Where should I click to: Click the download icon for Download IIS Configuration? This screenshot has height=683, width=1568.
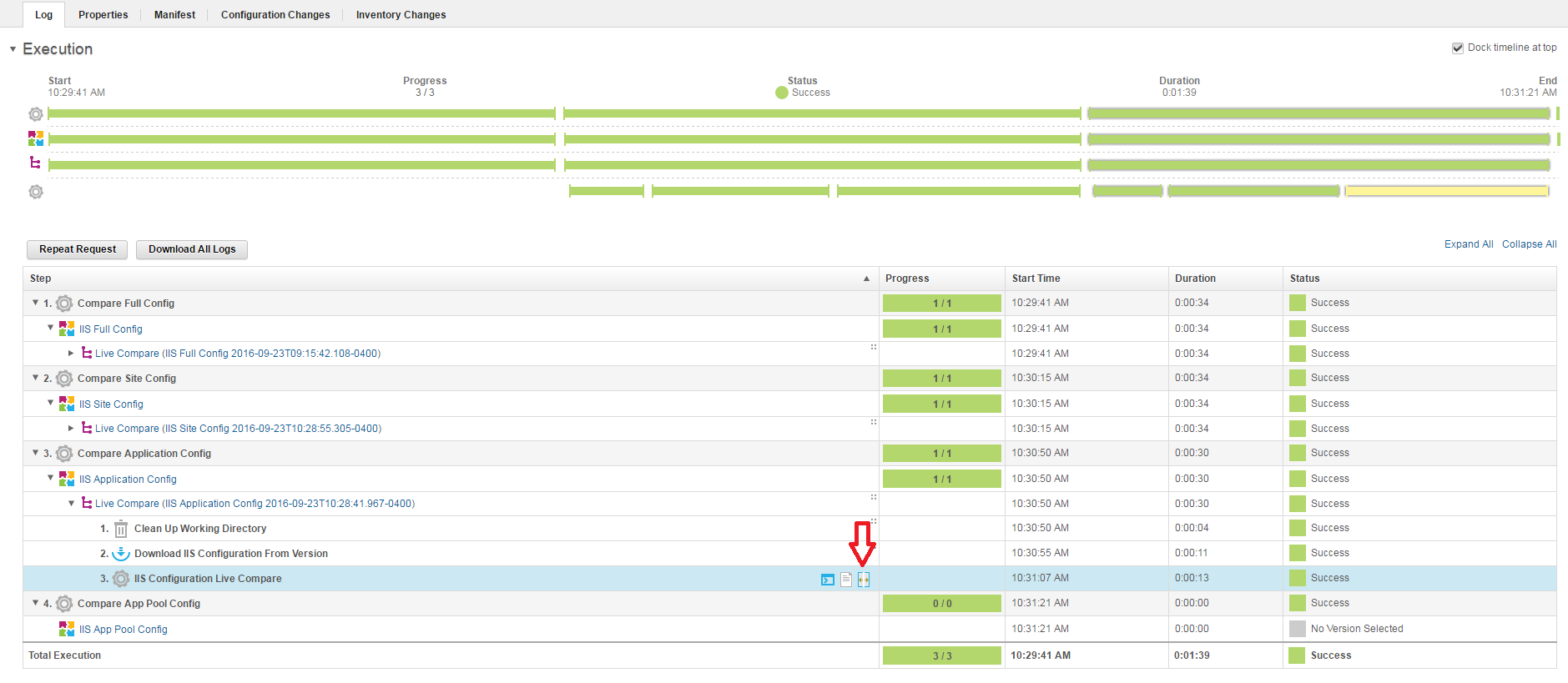tap(121, 554)
